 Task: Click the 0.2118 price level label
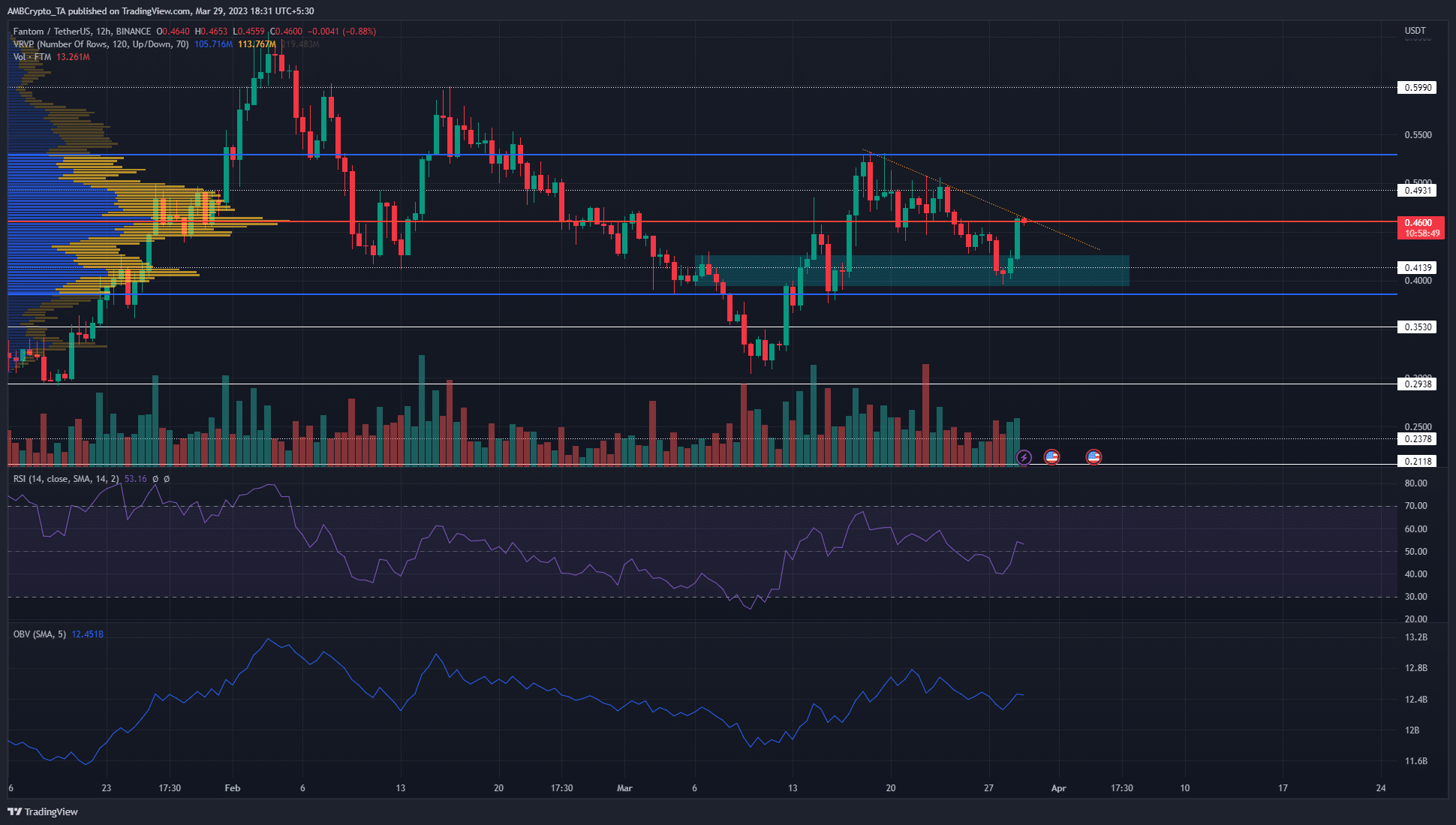pyautogui.click(x=1417, y=462)
